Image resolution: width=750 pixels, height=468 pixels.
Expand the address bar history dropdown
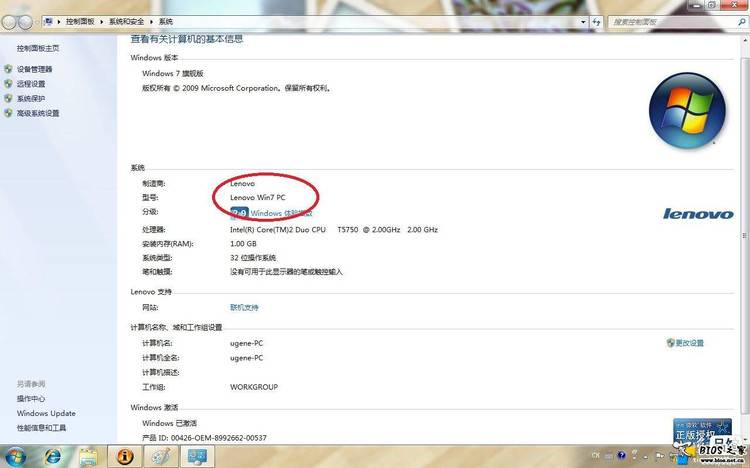(583, 22)
